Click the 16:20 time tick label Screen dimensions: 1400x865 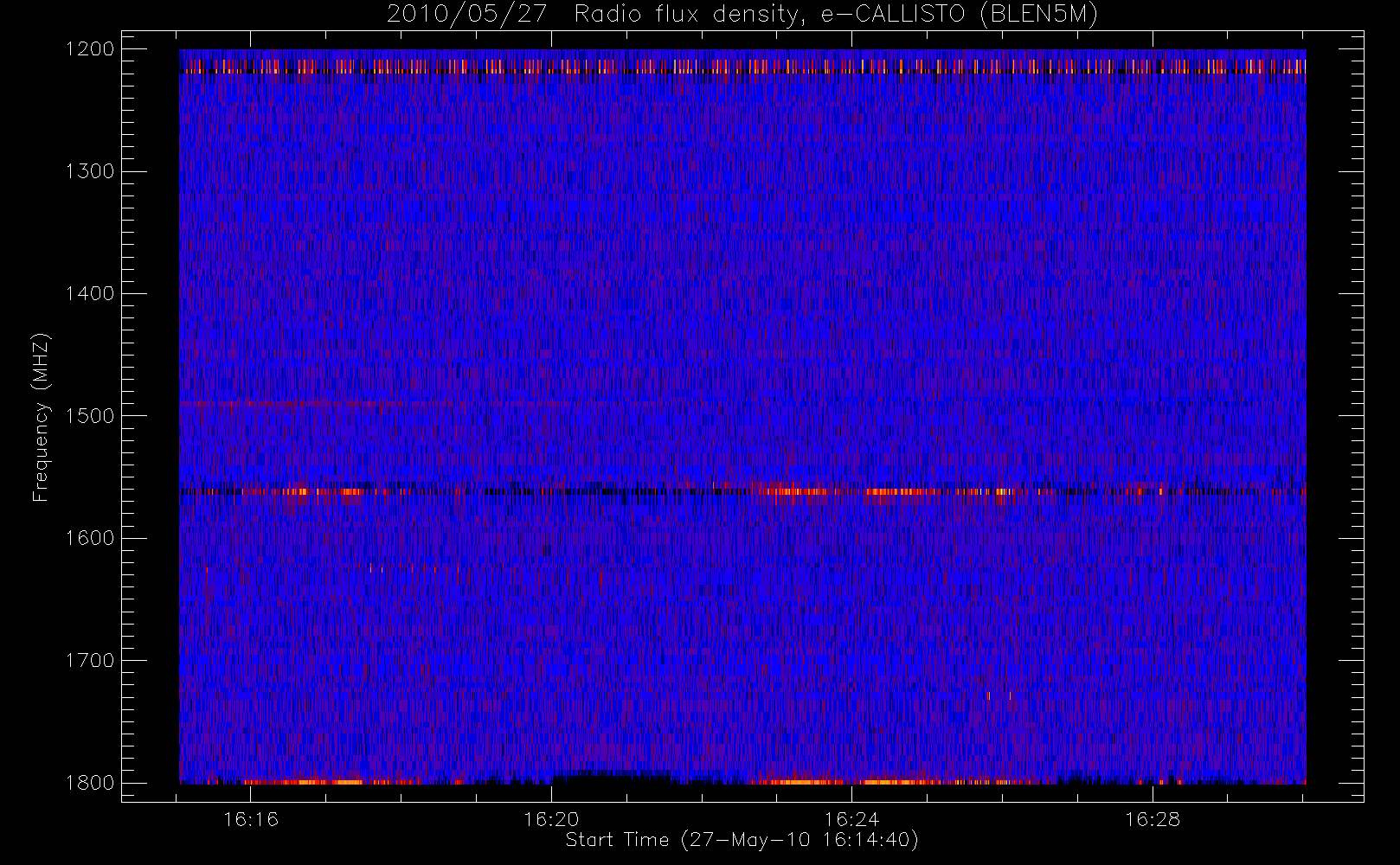(551, 819)
